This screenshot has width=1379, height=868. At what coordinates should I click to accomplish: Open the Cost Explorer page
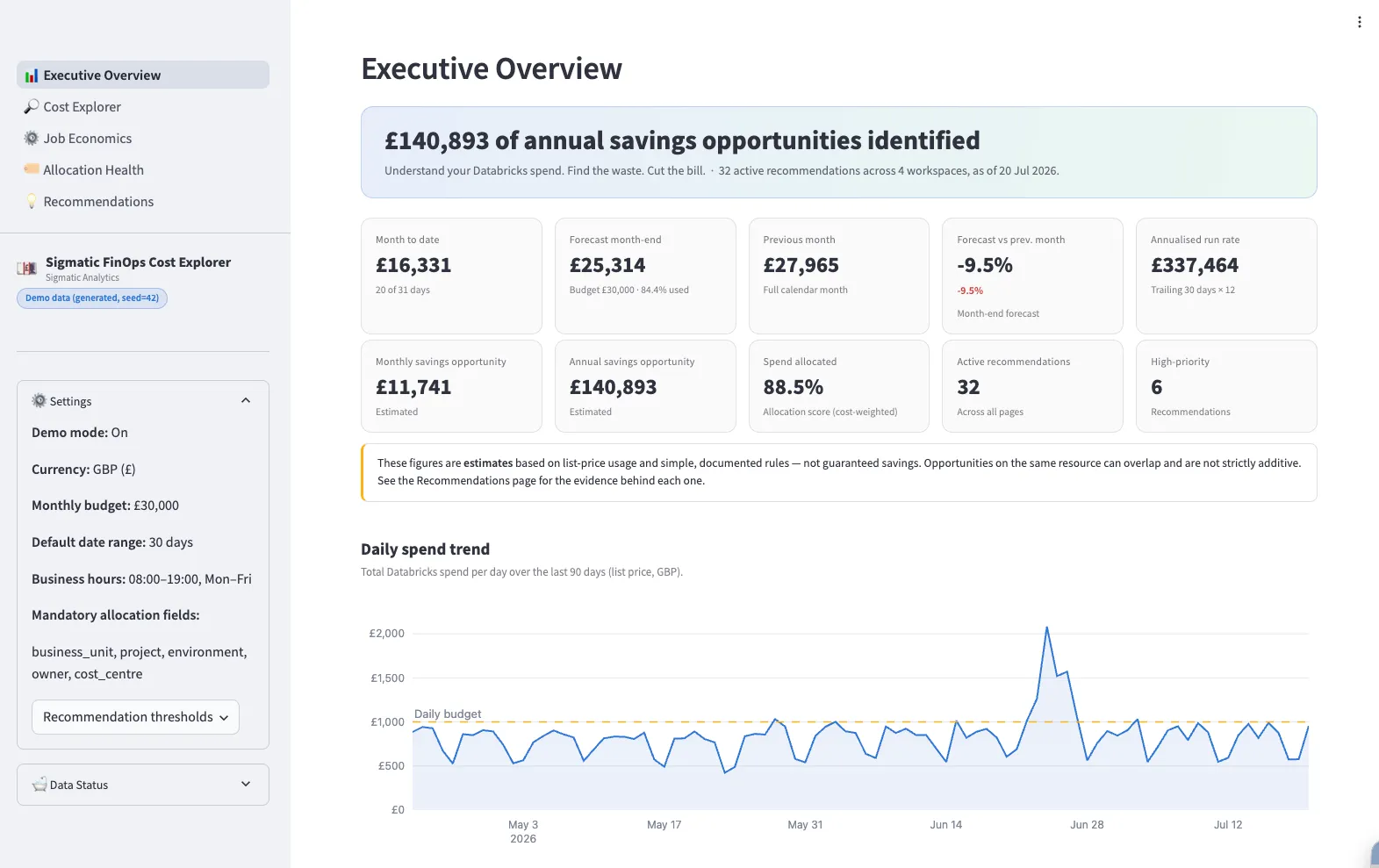point(143,107)
